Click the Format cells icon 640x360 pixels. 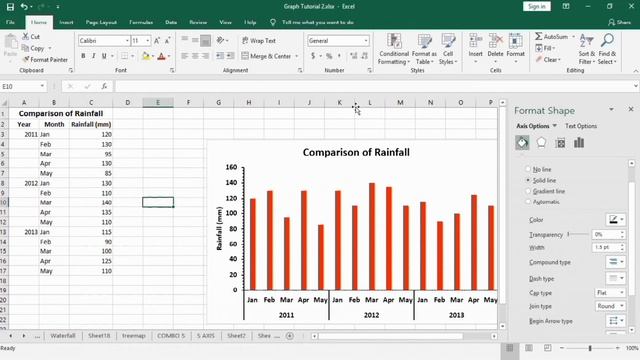516,41
